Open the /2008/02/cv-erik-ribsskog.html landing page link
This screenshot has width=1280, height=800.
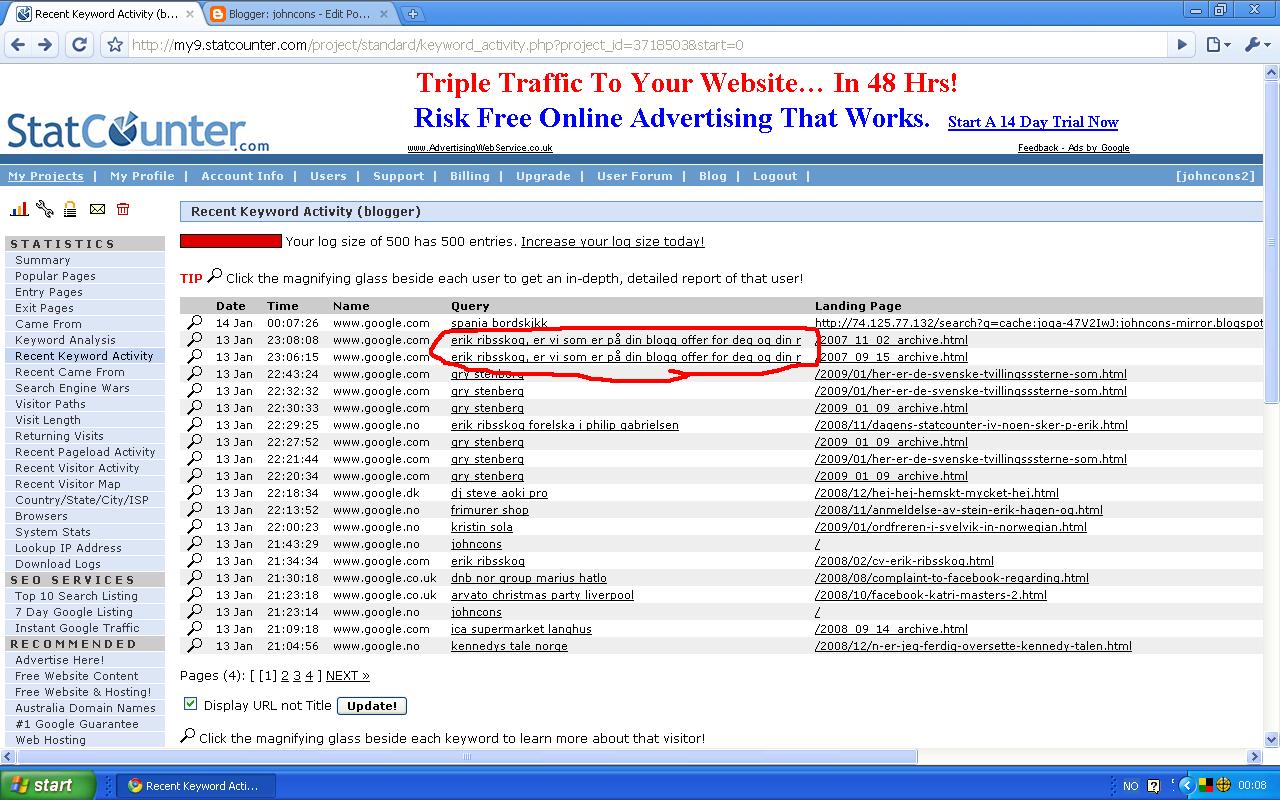click(x=904, y=561)
